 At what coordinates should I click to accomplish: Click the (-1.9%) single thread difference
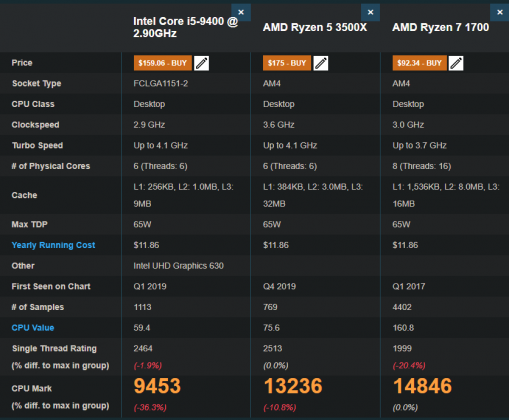(148, 365)
